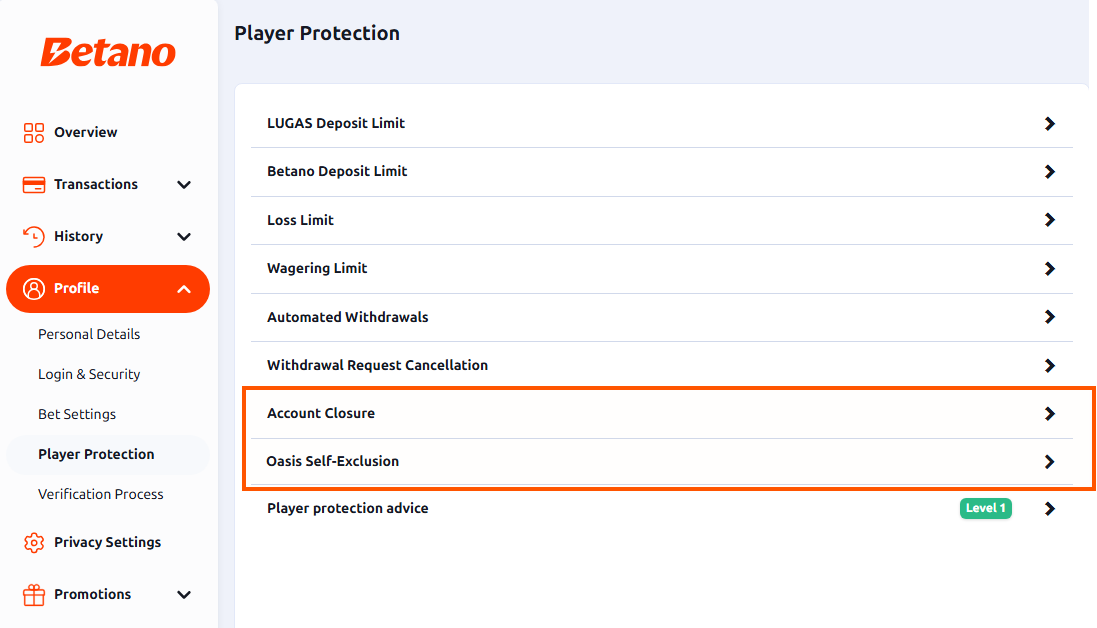
Task: Click the Privacy Settings gear icon
Action: (34, 542)
